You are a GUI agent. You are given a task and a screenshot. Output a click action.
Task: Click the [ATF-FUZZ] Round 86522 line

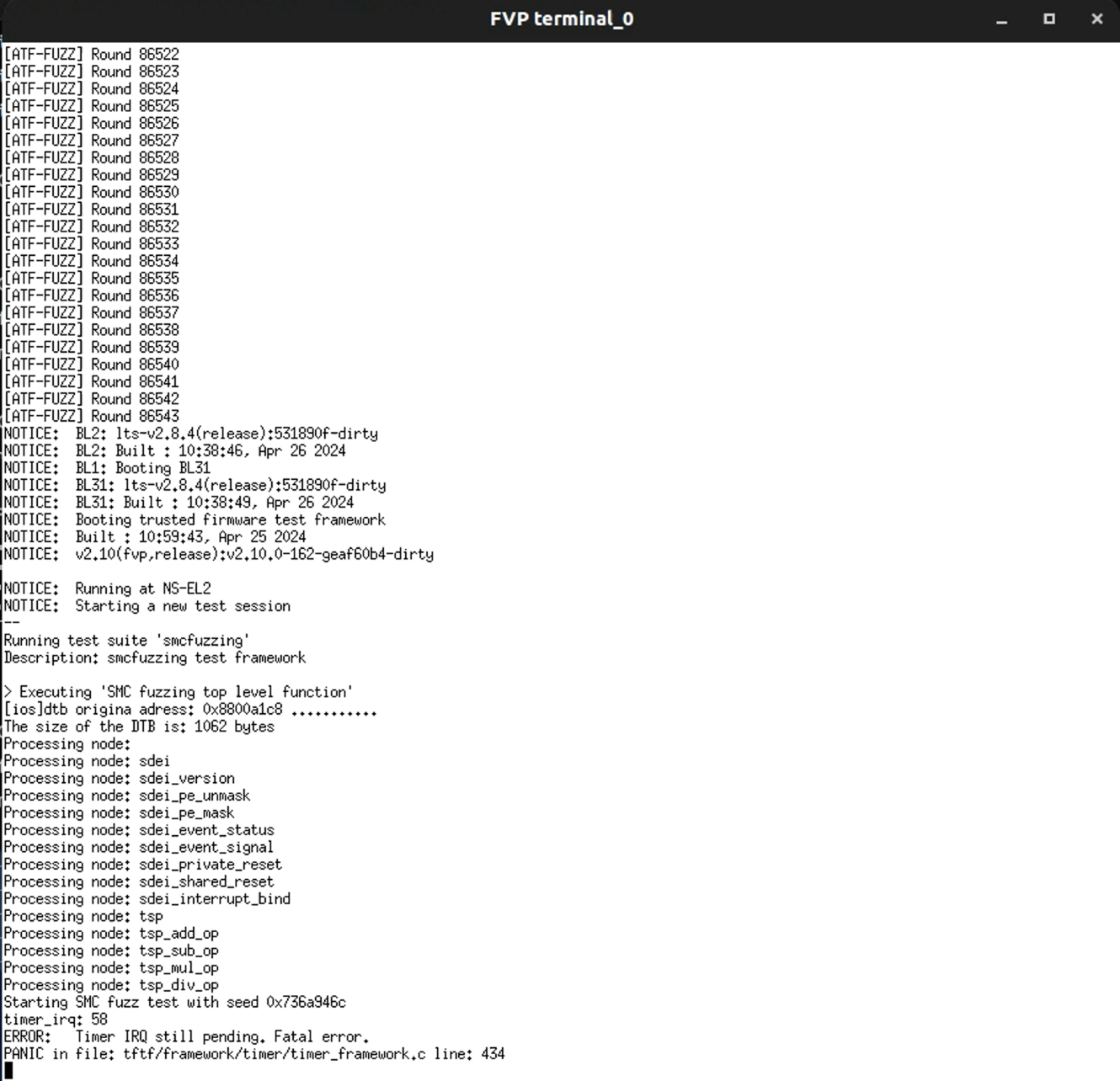(x=92, y=54)
